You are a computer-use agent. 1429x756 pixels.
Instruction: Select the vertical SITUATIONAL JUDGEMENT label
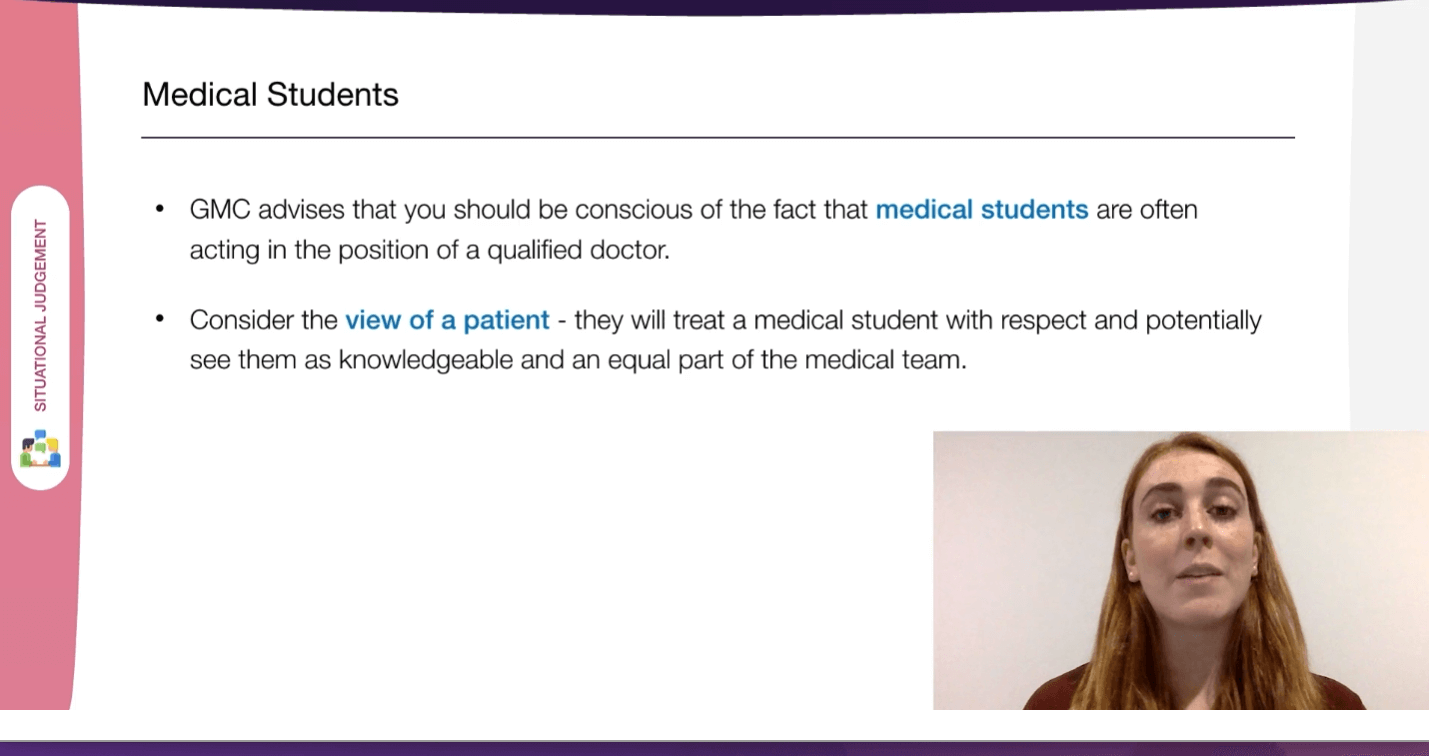(x=41, y=315)
